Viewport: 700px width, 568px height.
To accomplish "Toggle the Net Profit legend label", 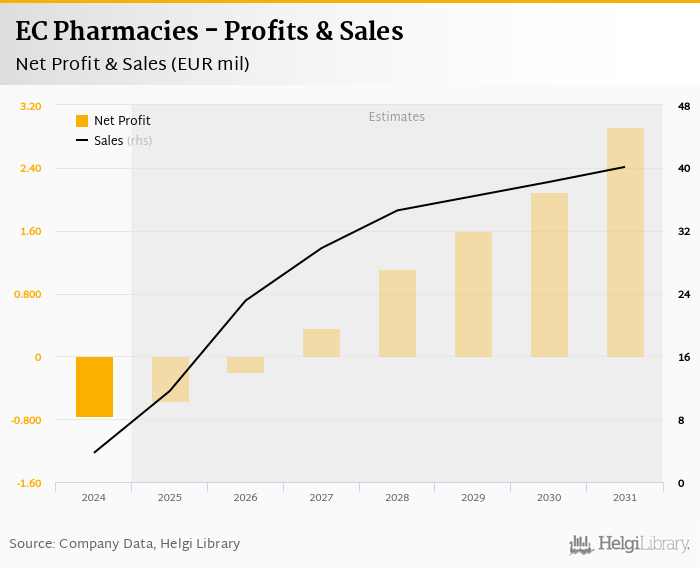I will pos(122,121).
